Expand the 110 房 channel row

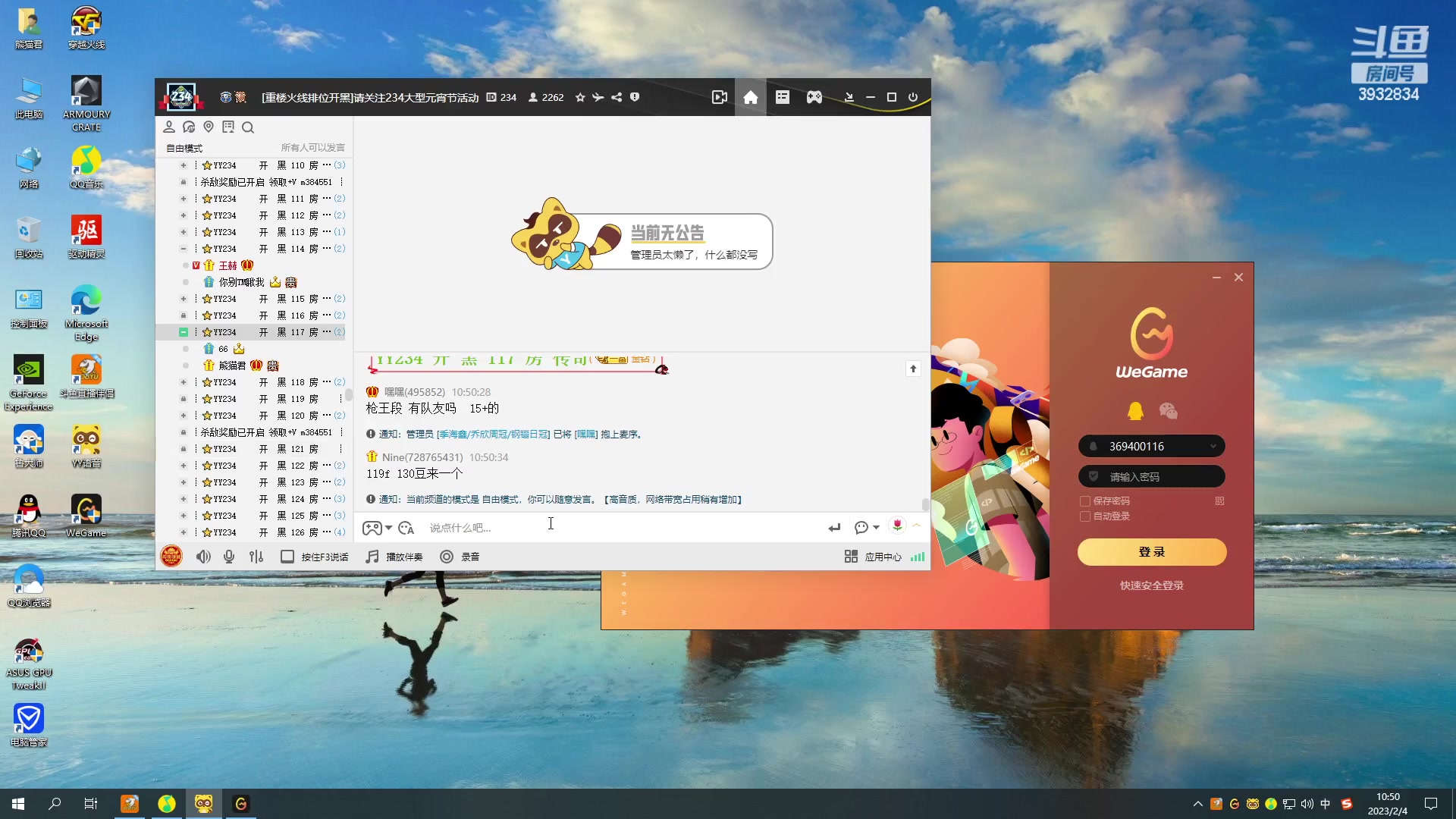click(x=183, y=165)
